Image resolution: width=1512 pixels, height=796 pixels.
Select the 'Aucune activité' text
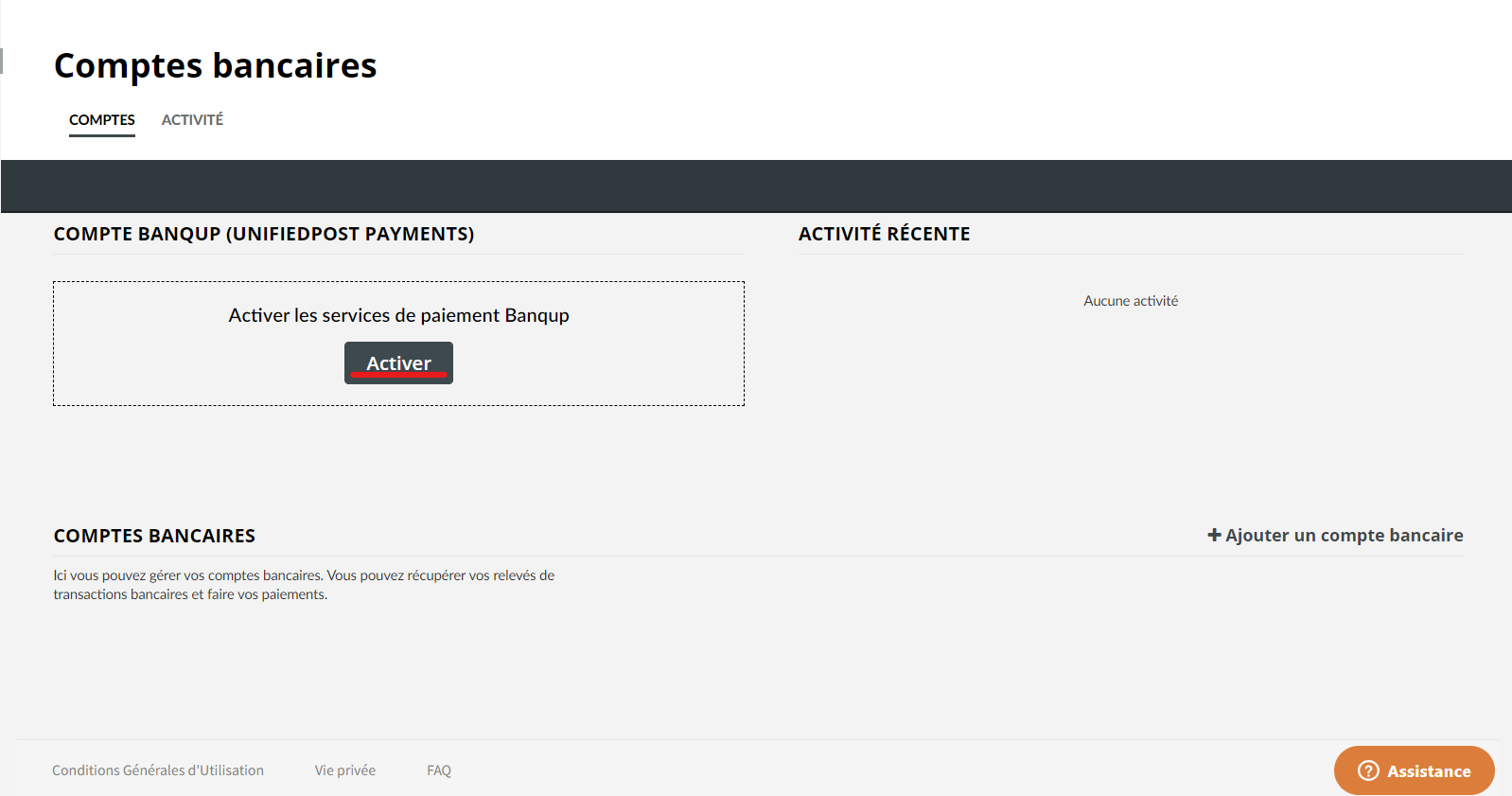click(1131, 301)
